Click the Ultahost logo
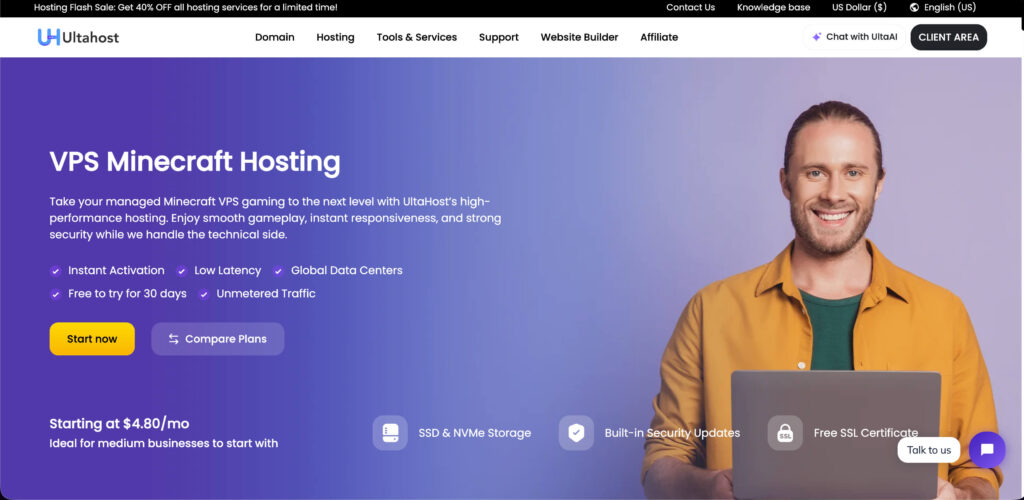Viewport: 1024px width, 500px height. [x=78, y=37]
